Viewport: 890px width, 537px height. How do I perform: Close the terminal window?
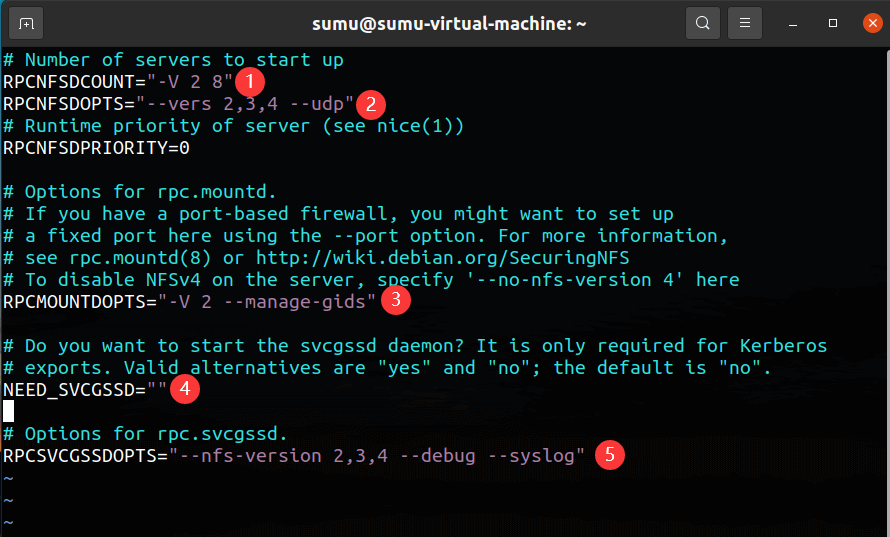[870, 22]
